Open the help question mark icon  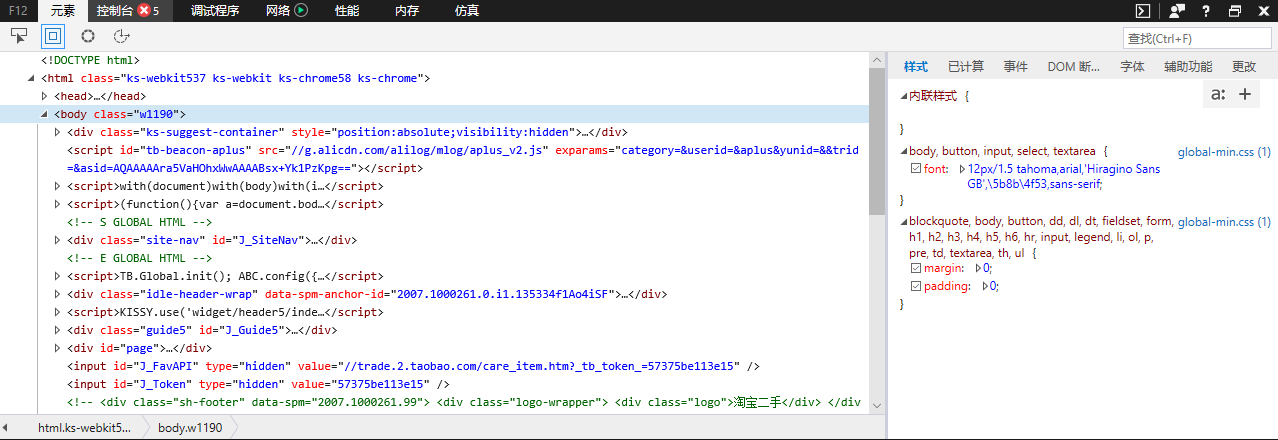(1206, 11)
